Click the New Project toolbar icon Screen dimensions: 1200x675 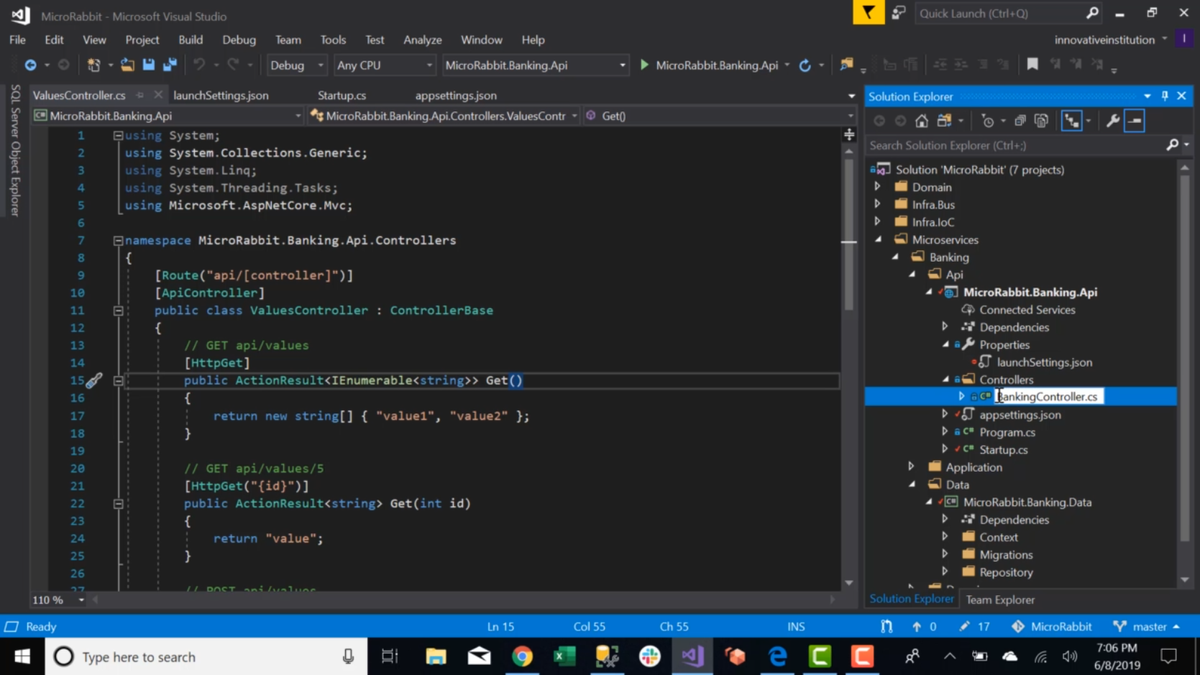[94, 65]
